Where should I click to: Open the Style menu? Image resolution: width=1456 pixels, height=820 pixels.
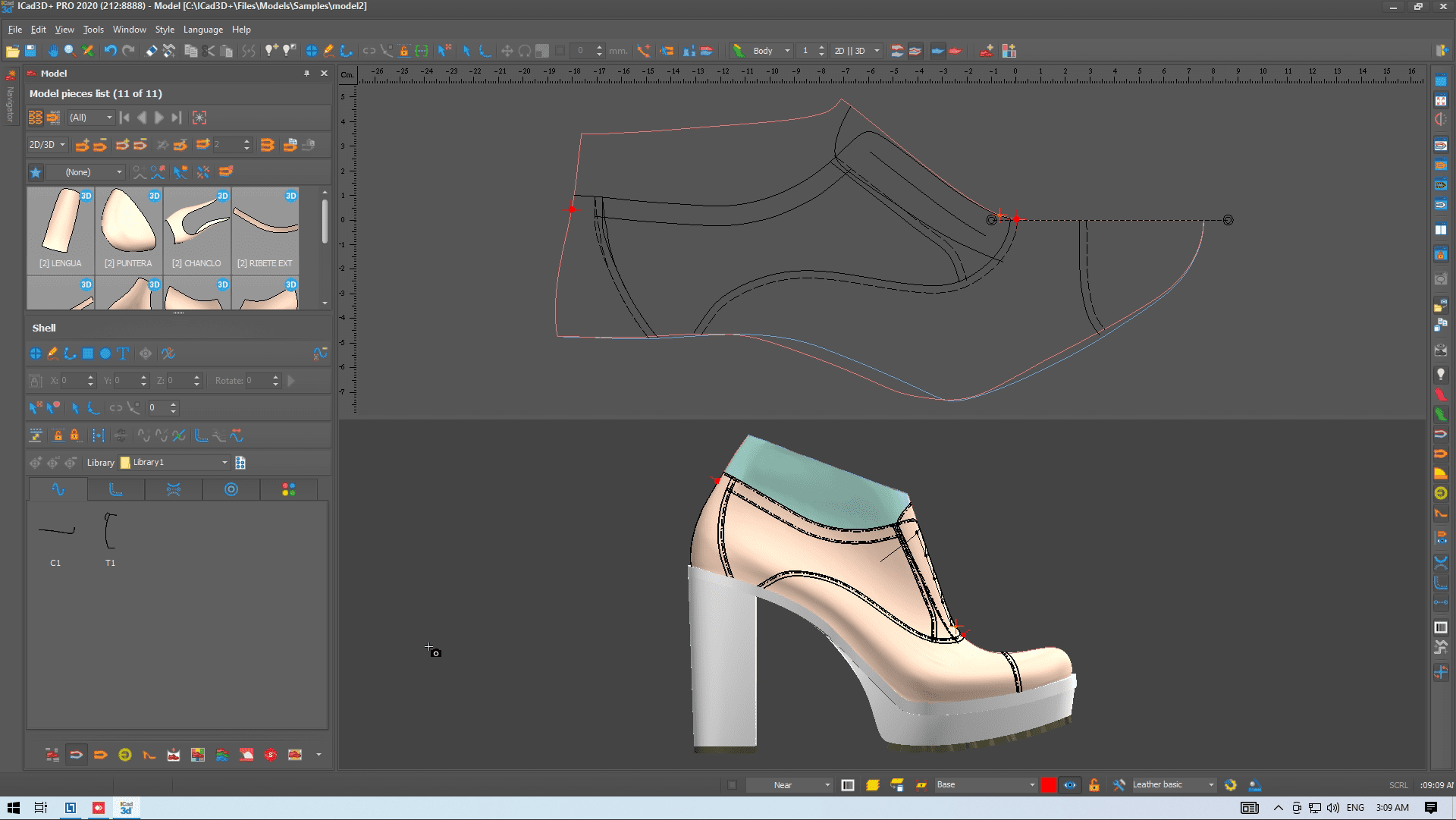pos(165,30)
